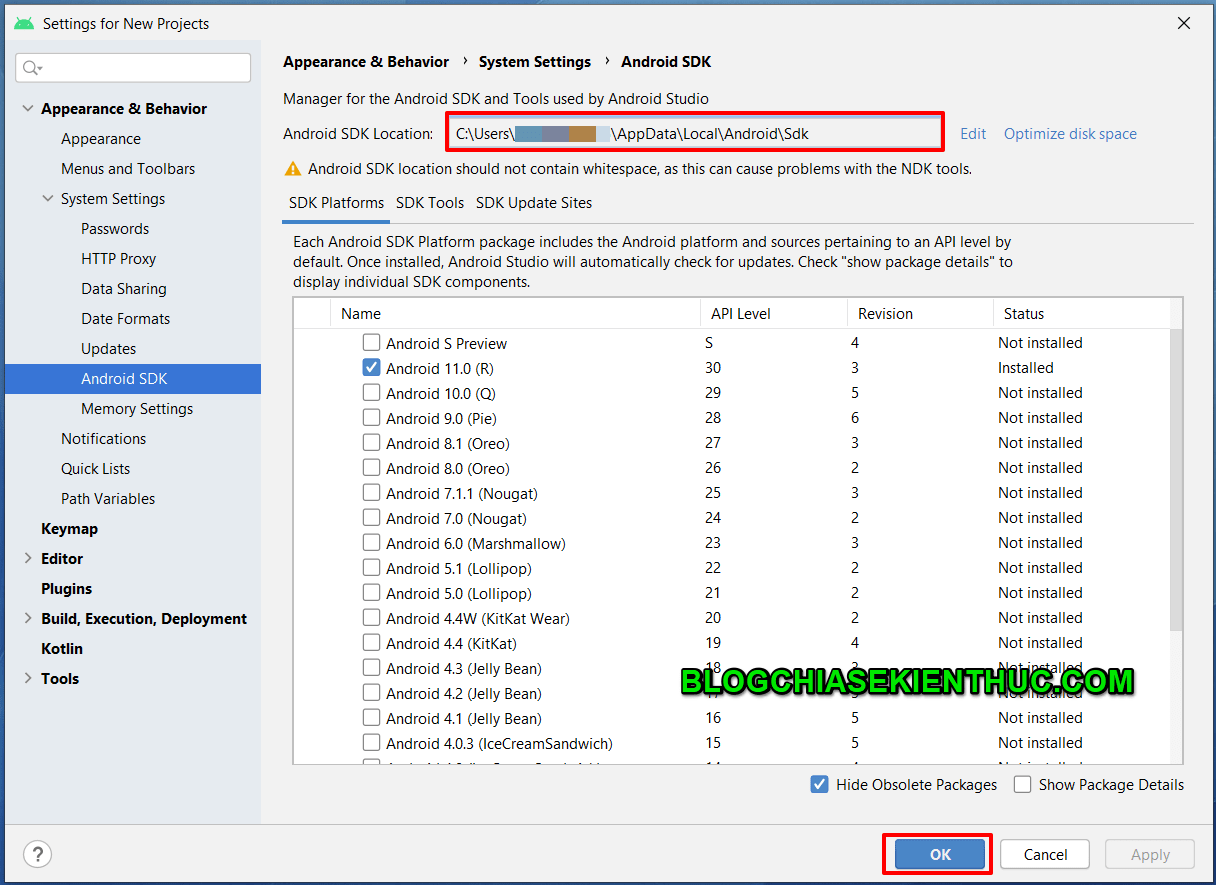The width and height of the screenshot is (1216, 885).
Task: Sort by the Revision column header
Action: 920,314
